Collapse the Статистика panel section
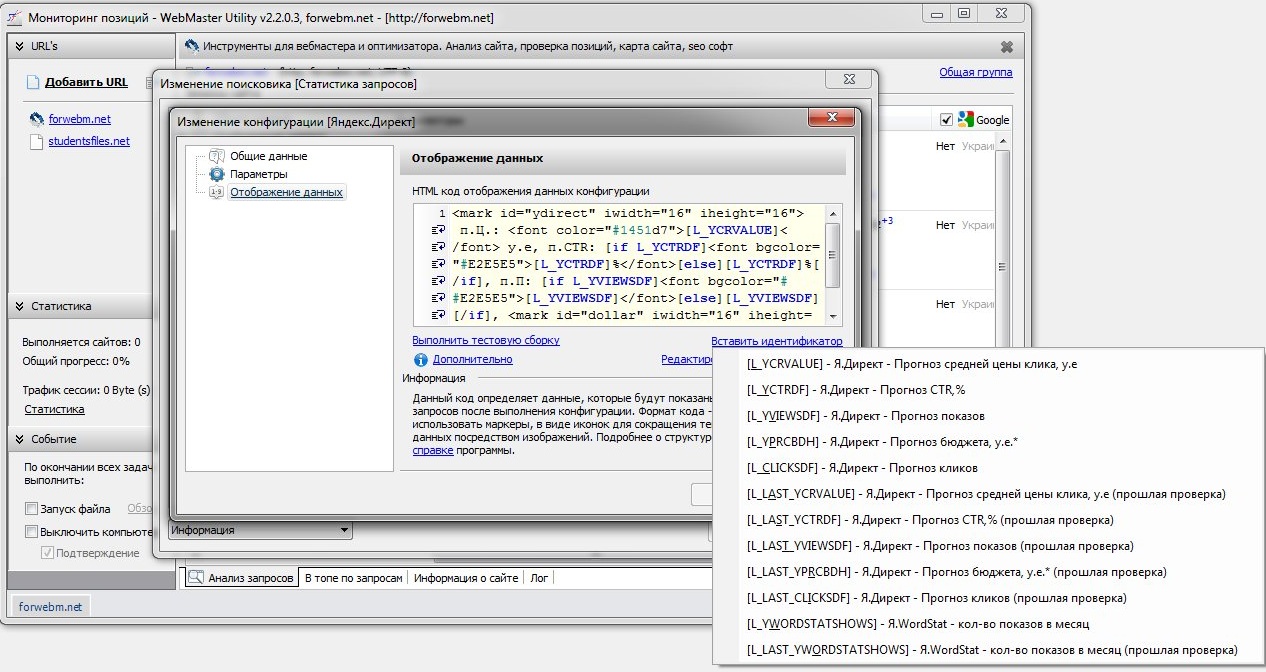 coord(18,306)
